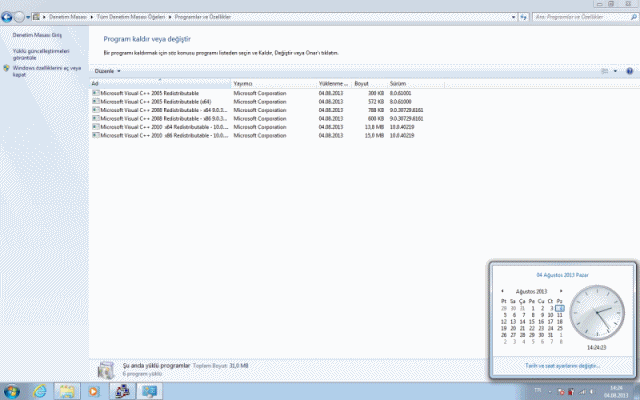Expand the arrow after Denetim Masası breadcrumb
This screenshot has width=640, height=400.
coord(92,17)
